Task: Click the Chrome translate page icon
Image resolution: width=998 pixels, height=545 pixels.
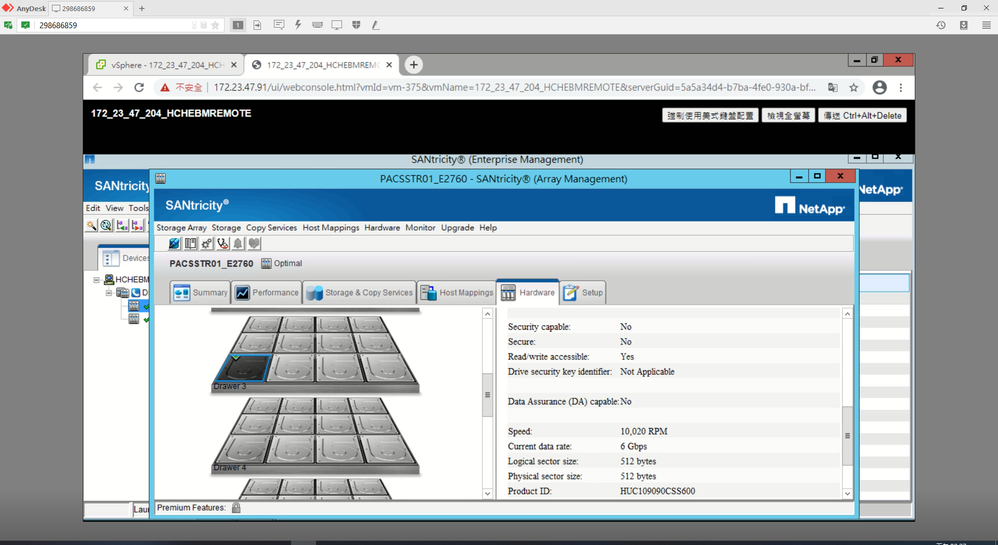Action: 833,88
